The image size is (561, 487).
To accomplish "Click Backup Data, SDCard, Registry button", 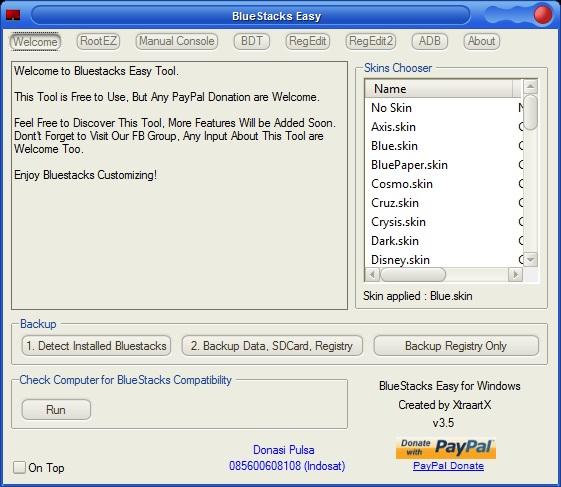I will [x=272, y=346].
